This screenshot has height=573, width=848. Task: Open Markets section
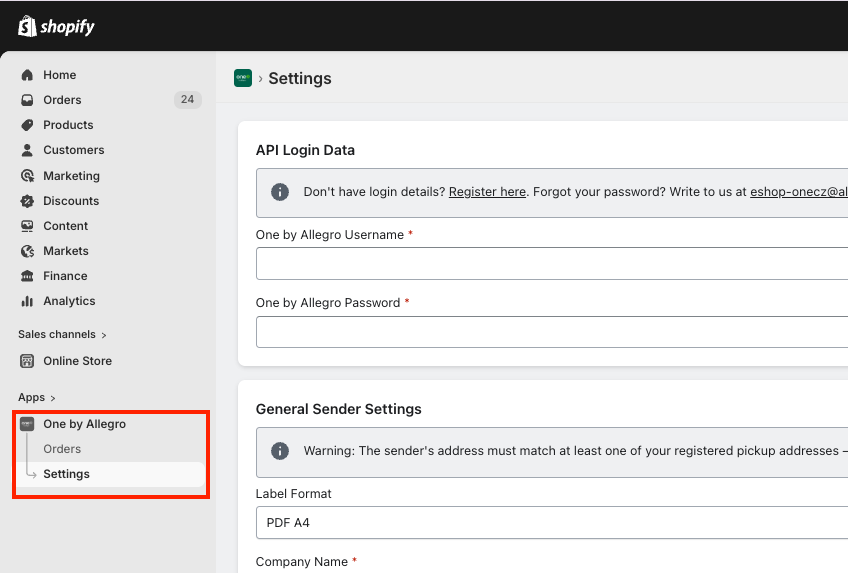tap(66, 251)
